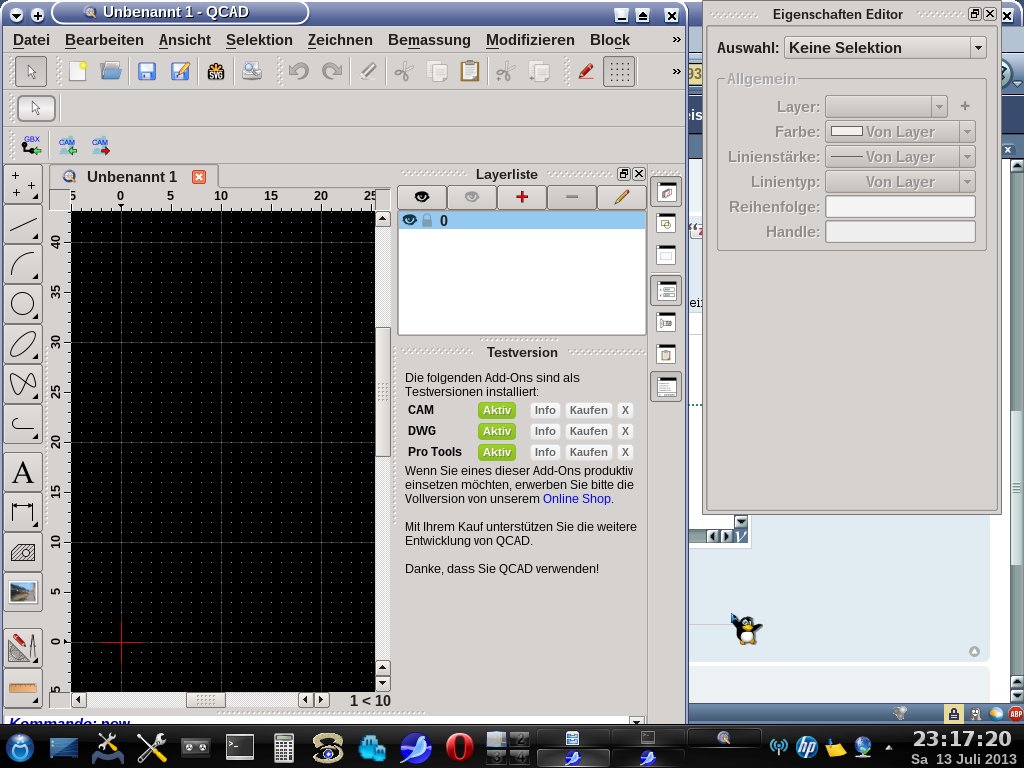Select the Text tool
Screen dimensions: 1024x768
click(x=23, y=472)
